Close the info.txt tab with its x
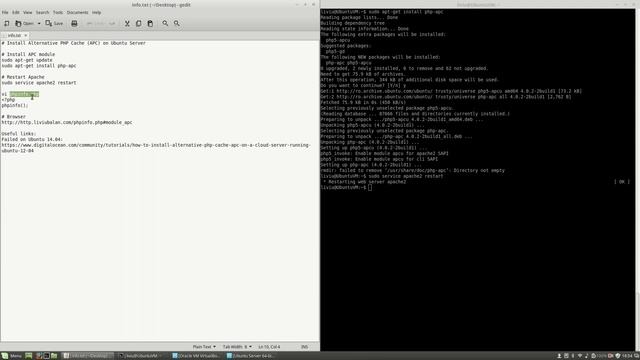 (26, 35)
